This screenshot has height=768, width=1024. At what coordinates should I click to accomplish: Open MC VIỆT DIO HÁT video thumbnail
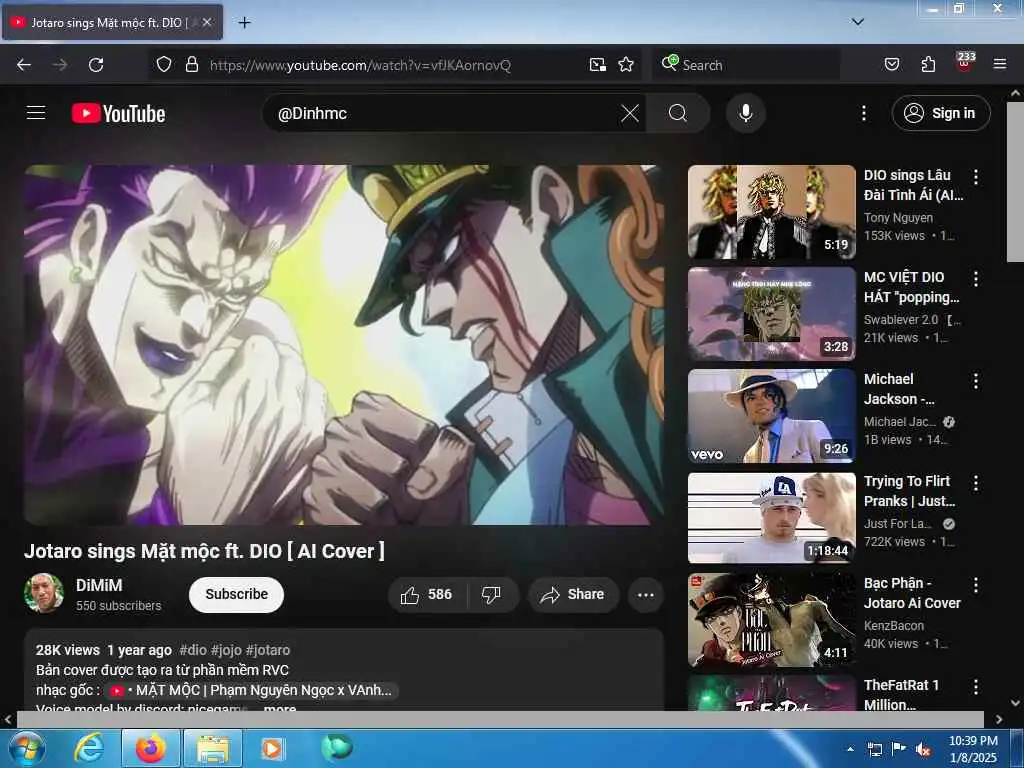pyautogui.click(x=771, y=313)
